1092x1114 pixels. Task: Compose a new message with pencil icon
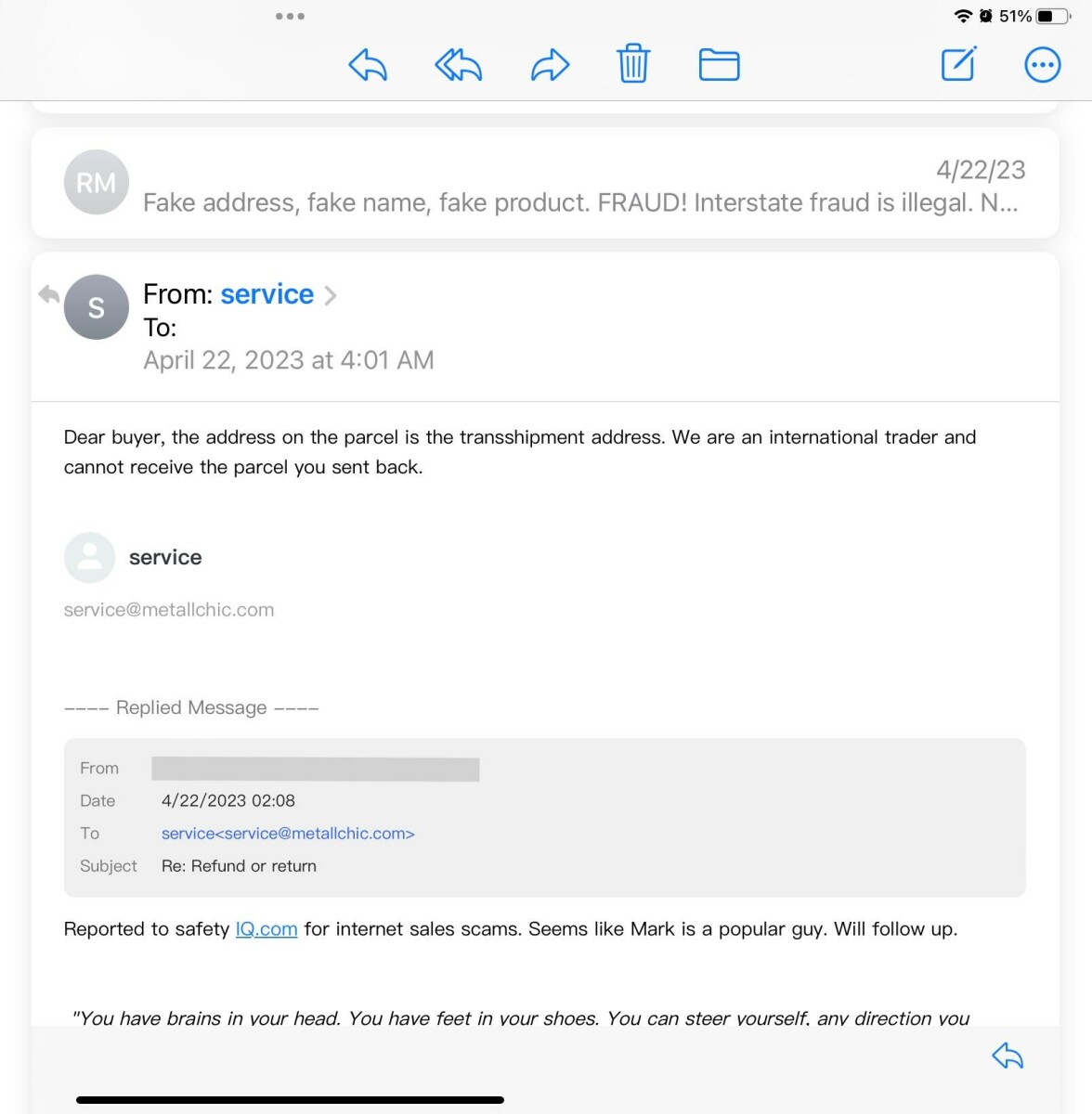pyautogui.click(x=958, y=64)
